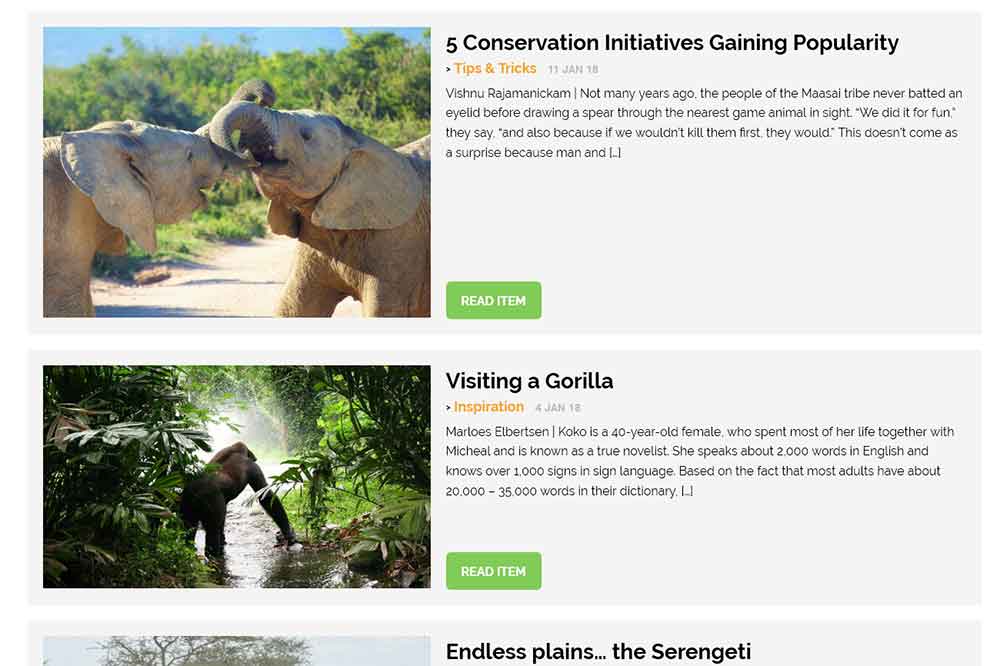Click the small arrow before "Tips & Tricks"

(x=449, y=69)
